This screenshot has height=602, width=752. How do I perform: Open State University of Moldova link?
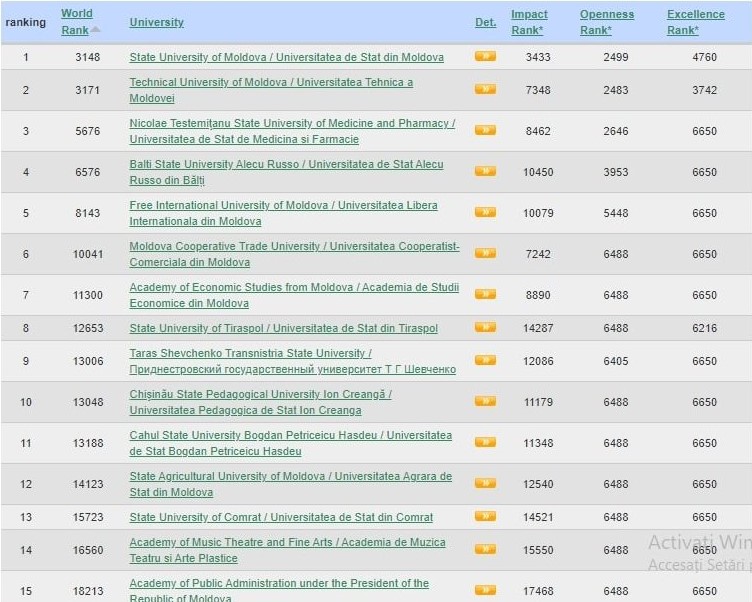[286, 57]
